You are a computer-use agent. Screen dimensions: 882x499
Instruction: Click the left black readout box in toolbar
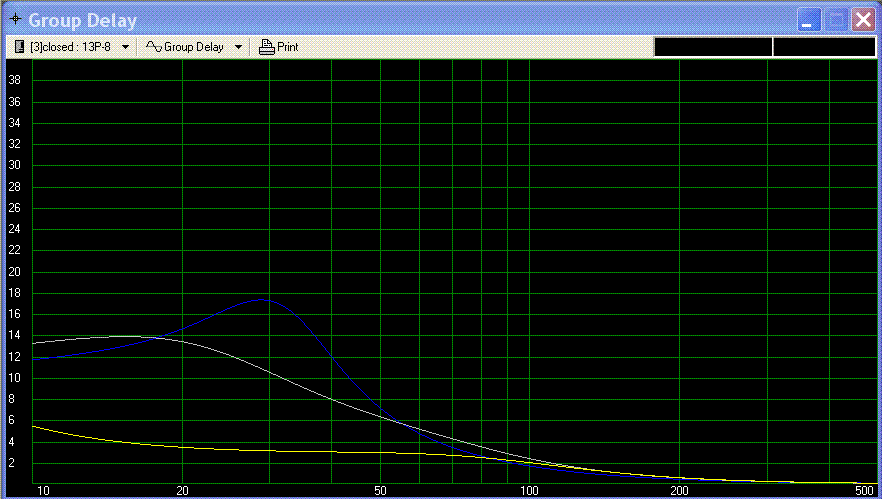(x=713, y=47)
